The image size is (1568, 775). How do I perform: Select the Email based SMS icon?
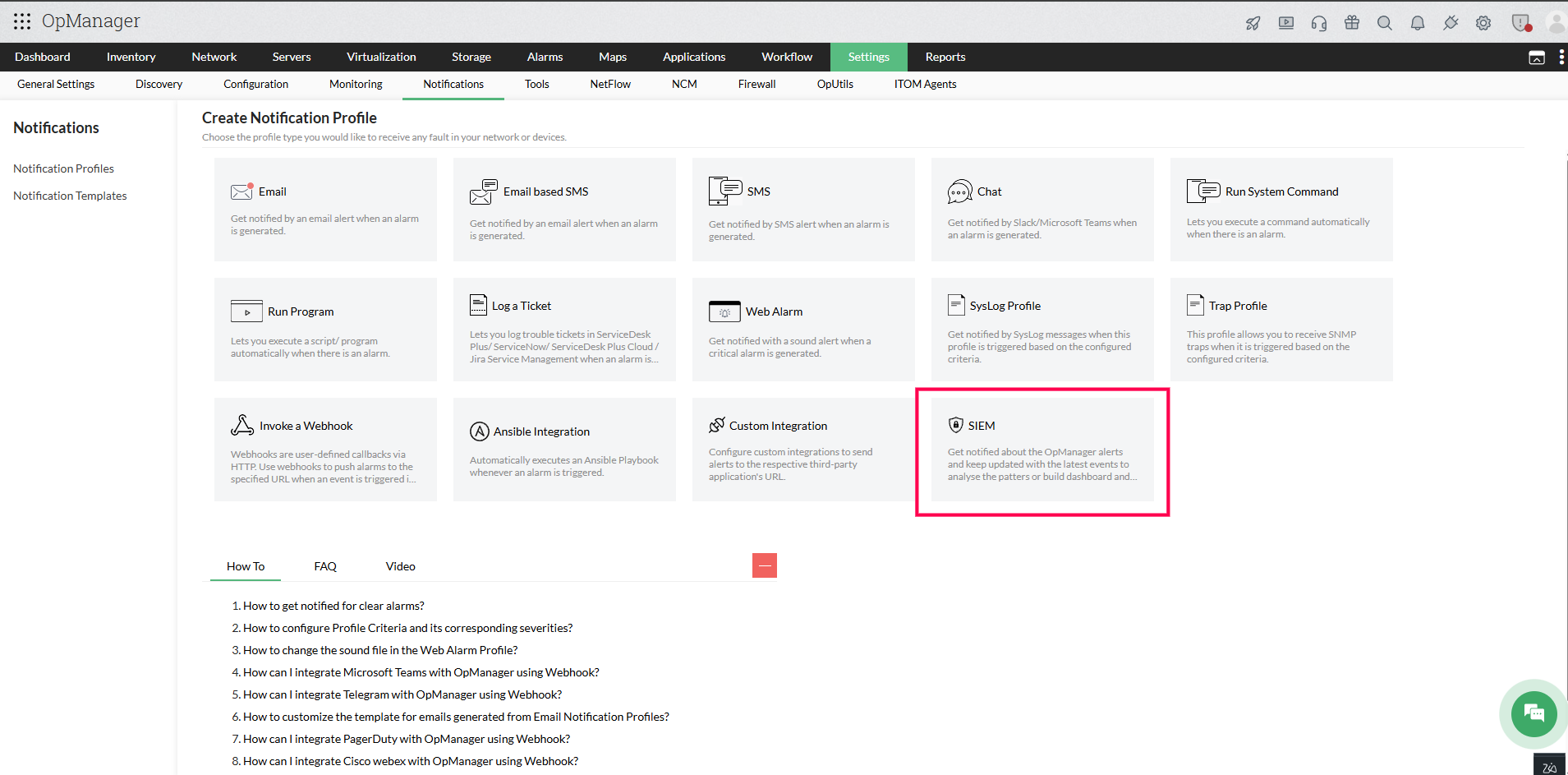tap(484, 191)
